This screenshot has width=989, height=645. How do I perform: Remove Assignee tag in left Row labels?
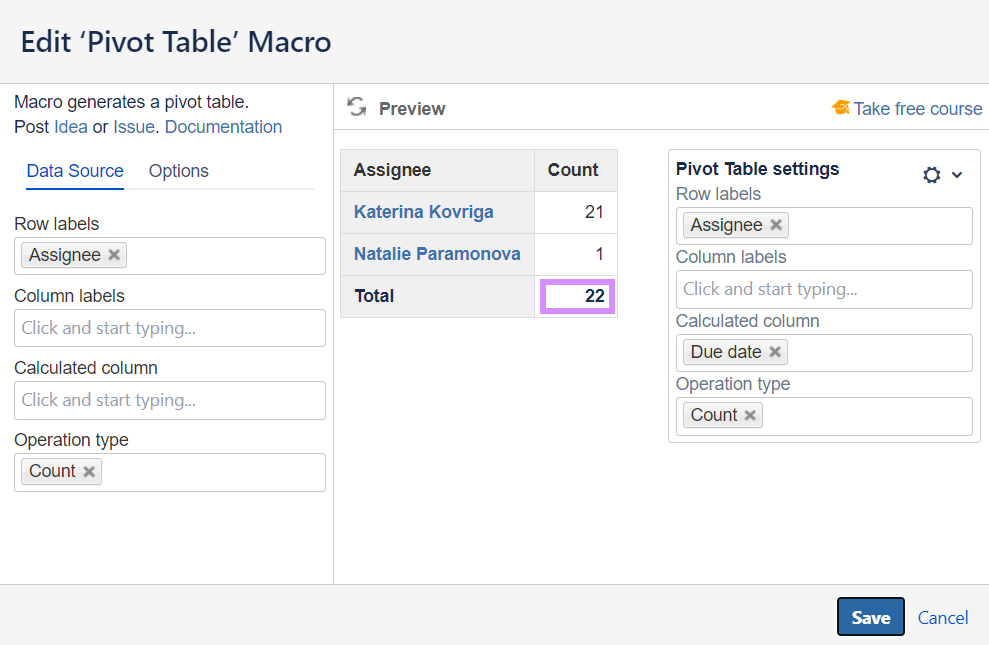114,255
